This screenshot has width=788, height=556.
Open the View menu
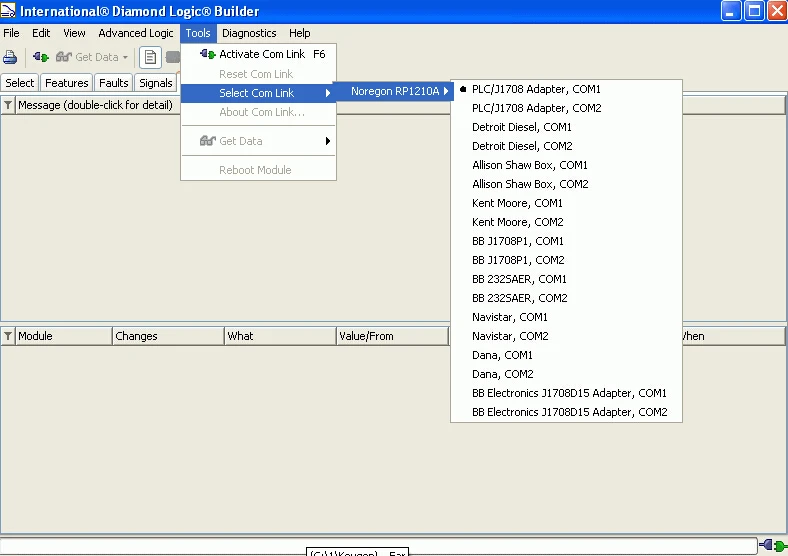point(74,33)
